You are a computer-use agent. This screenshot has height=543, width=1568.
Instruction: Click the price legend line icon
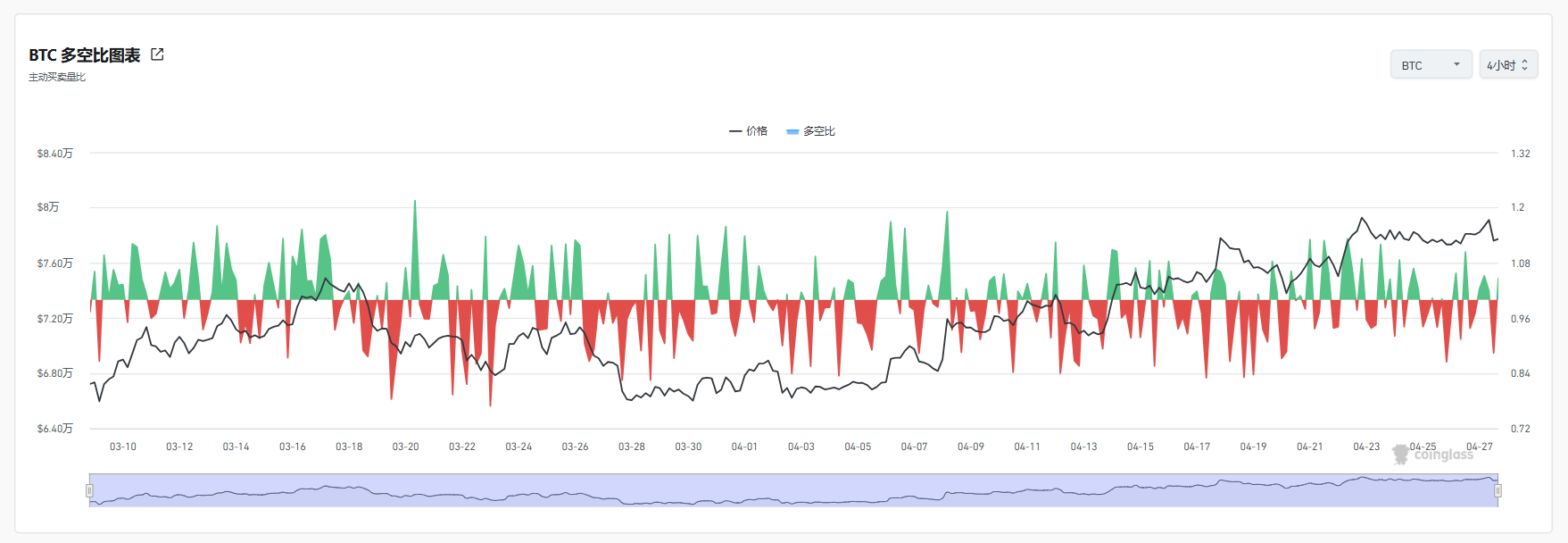tap(735, 131)
